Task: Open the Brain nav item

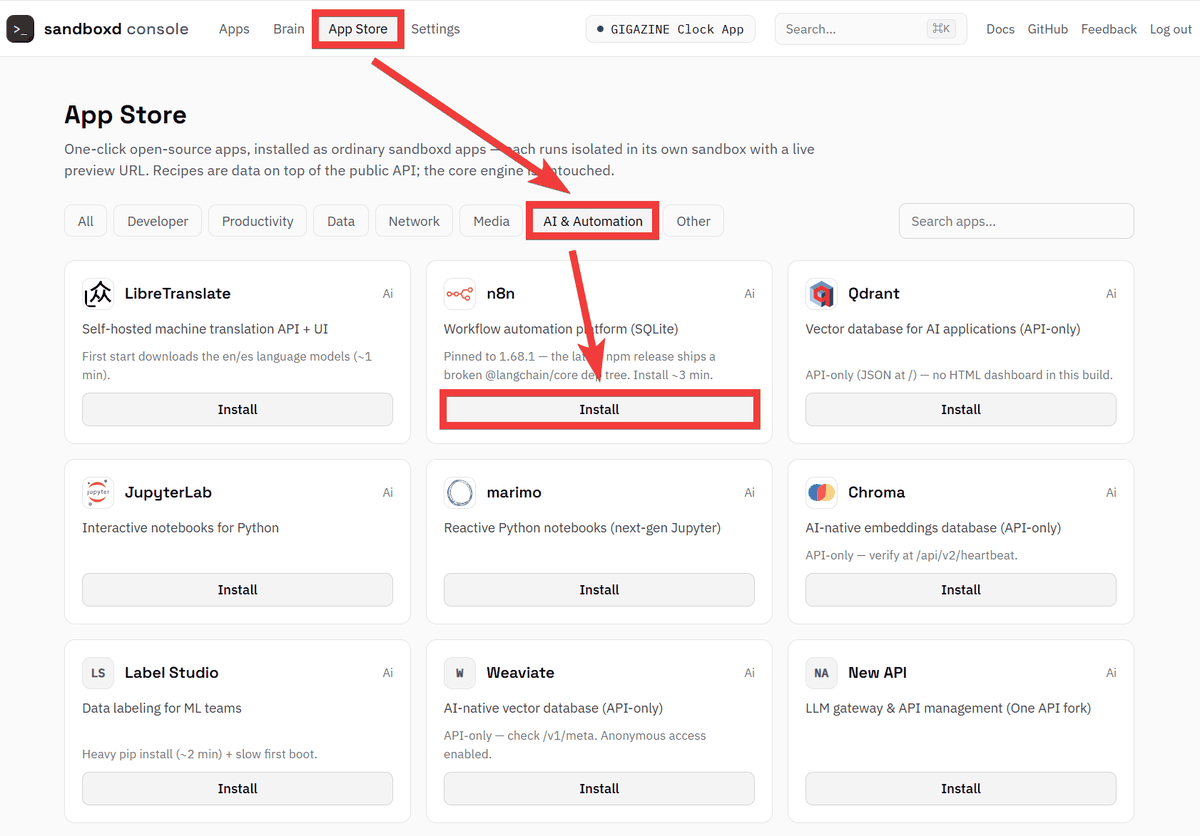Action: click(289, 29)
